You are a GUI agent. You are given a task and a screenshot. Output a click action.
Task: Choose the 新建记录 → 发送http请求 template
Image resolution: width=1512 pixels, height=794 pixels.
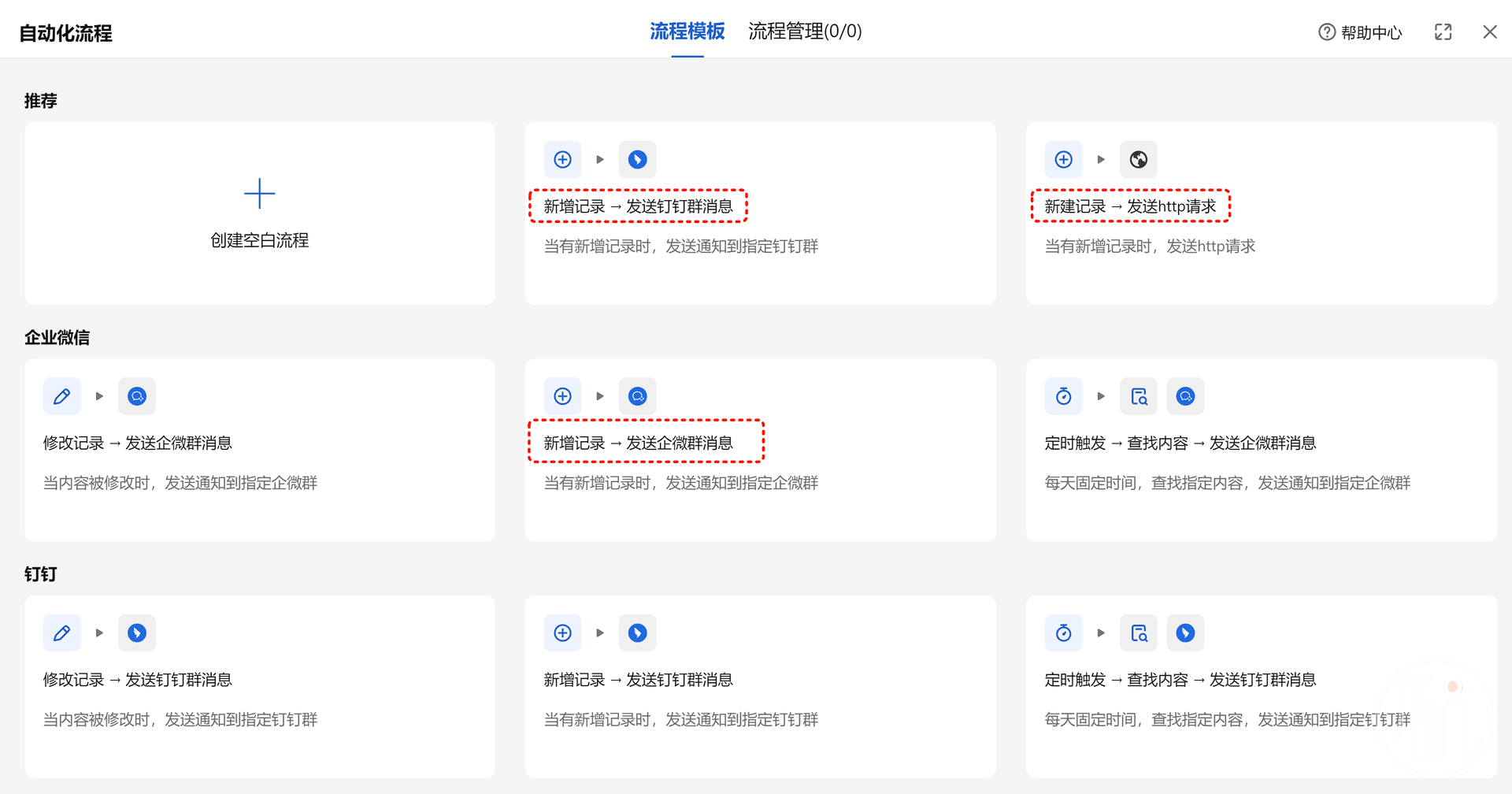coord(1130,206)
